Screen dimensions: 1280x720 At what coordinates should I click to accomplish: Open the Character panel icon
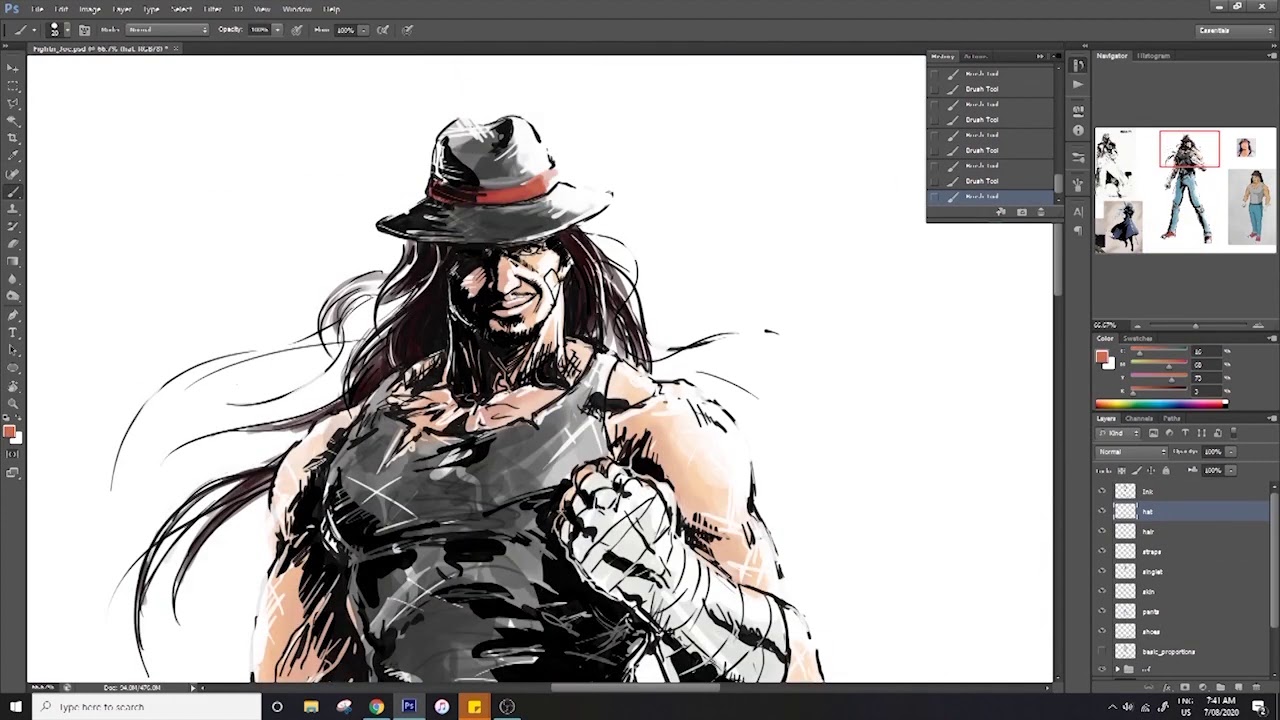(x=1078, y=211)
